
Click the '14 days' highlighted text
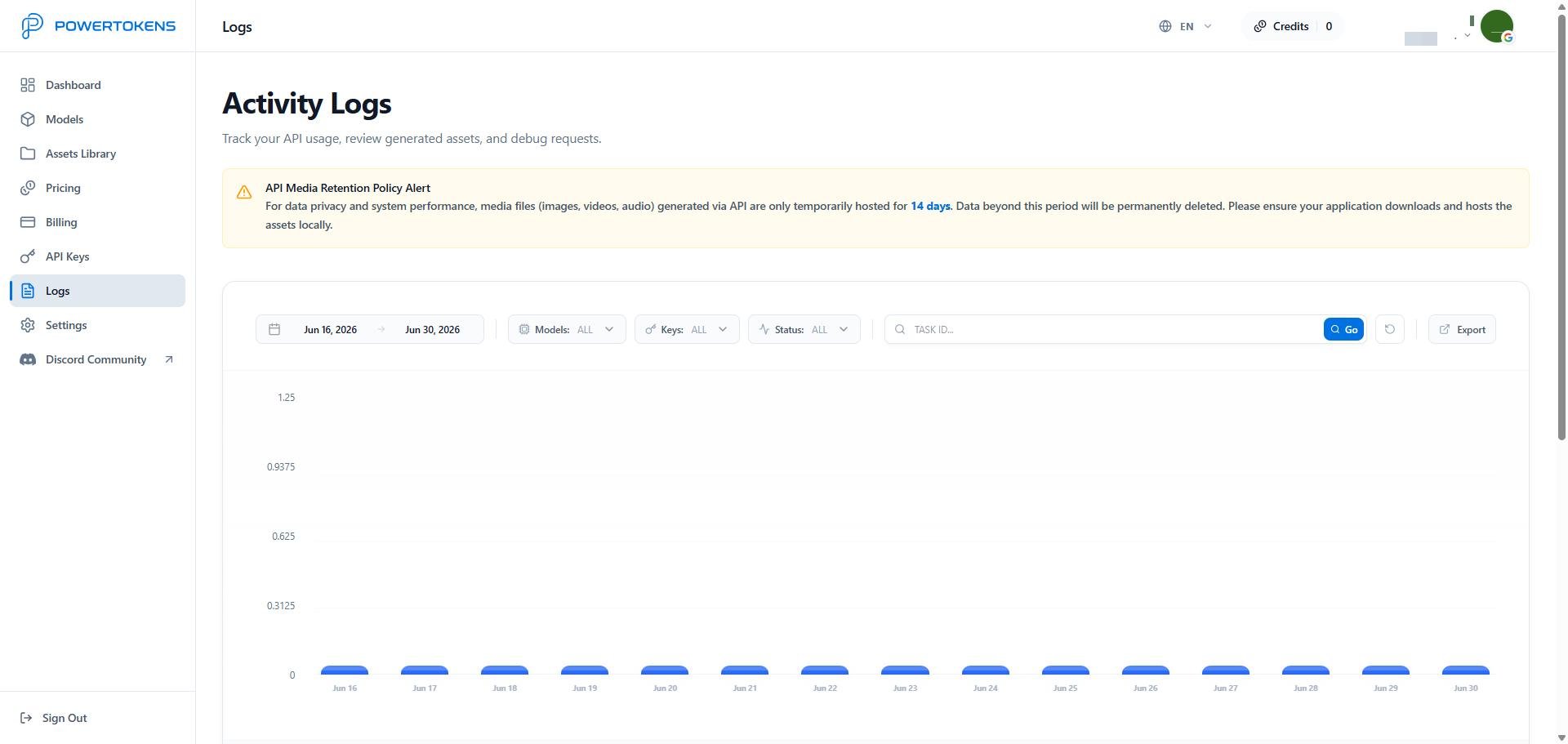[930, 206]
